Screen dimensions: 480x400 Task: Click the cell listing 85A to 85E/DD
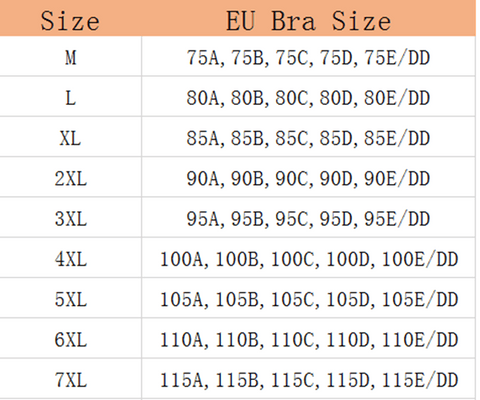point(308,137)
